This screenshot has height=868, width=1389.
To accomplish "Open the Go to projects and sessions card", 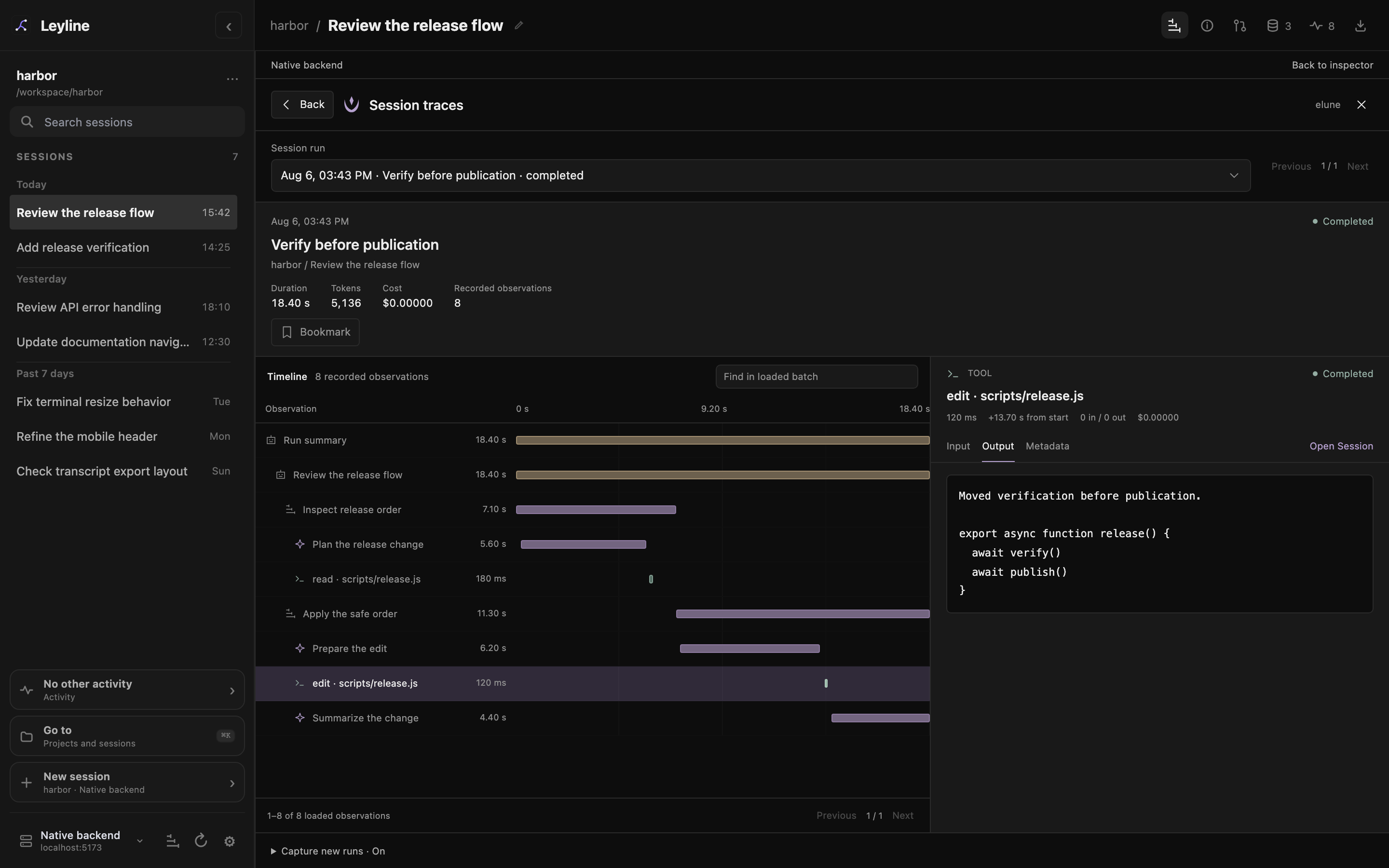I will click(127, 736).
